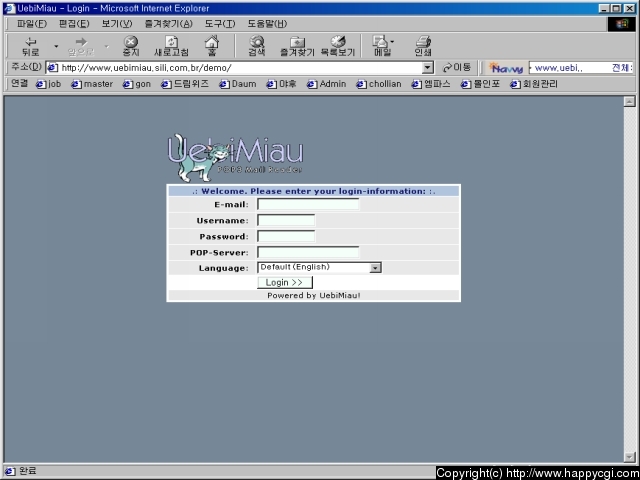
Task: Click the POP-Server input field
Action: click(x=308, y=252)
